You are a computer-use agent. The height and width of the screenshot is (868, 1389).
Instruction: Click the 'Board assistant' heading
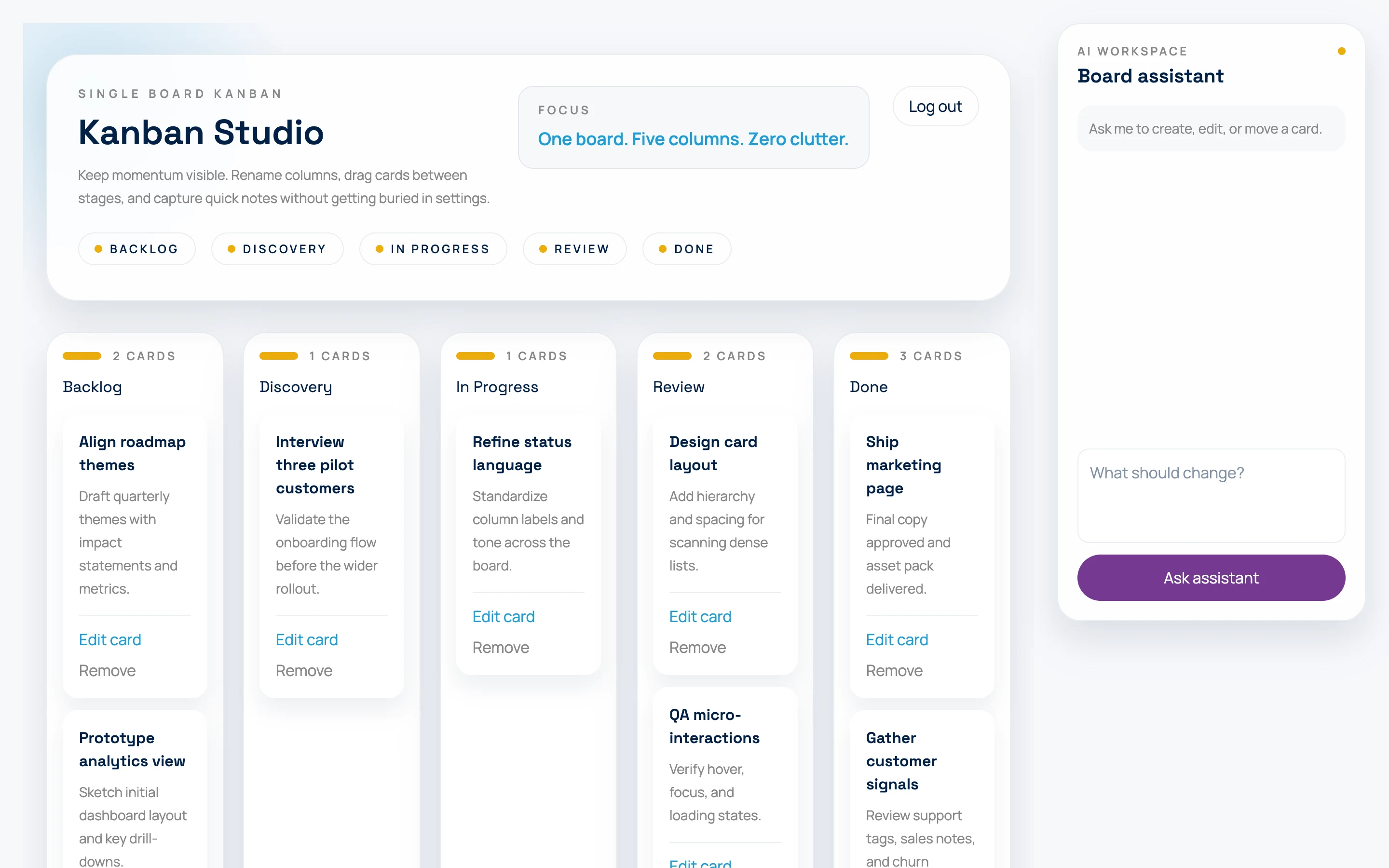point(1151,76)
